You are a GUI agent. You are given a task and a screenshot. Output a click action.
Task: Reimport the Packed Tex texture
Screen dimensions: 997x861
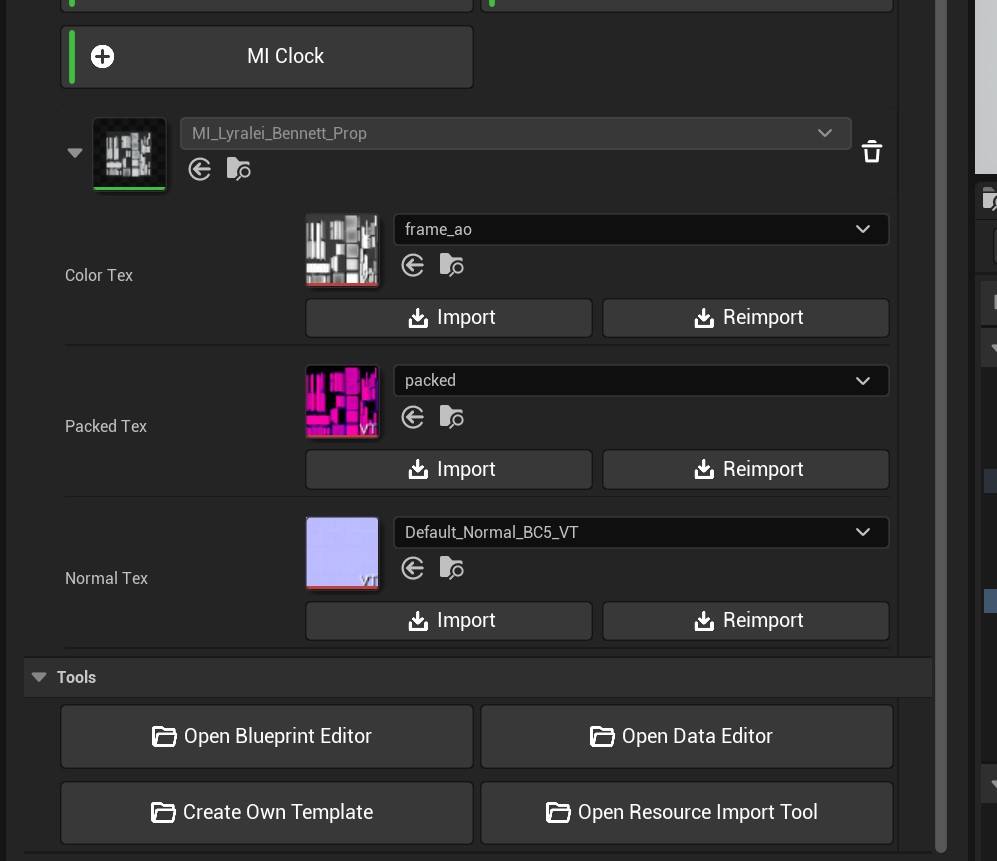tap(746, 469)
